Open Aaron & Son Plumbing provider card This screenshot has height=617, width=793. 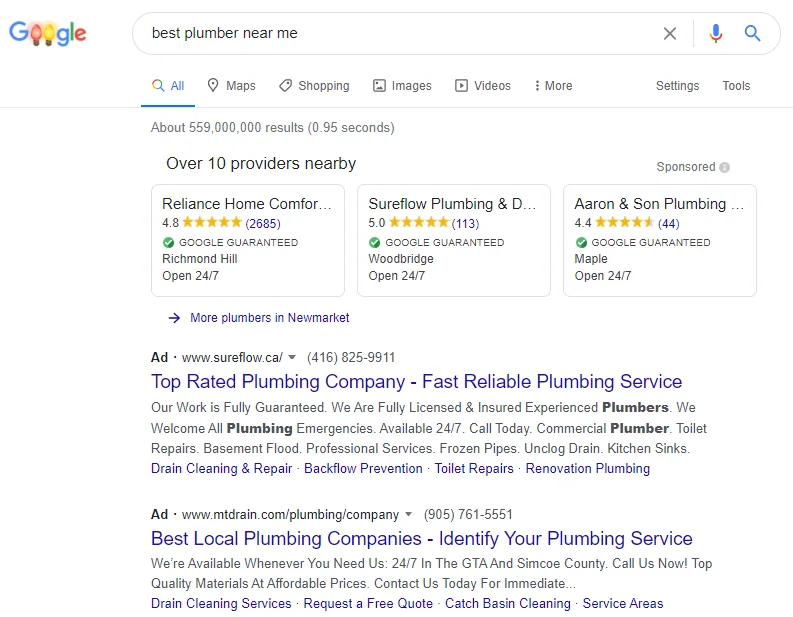pos(659,240)
